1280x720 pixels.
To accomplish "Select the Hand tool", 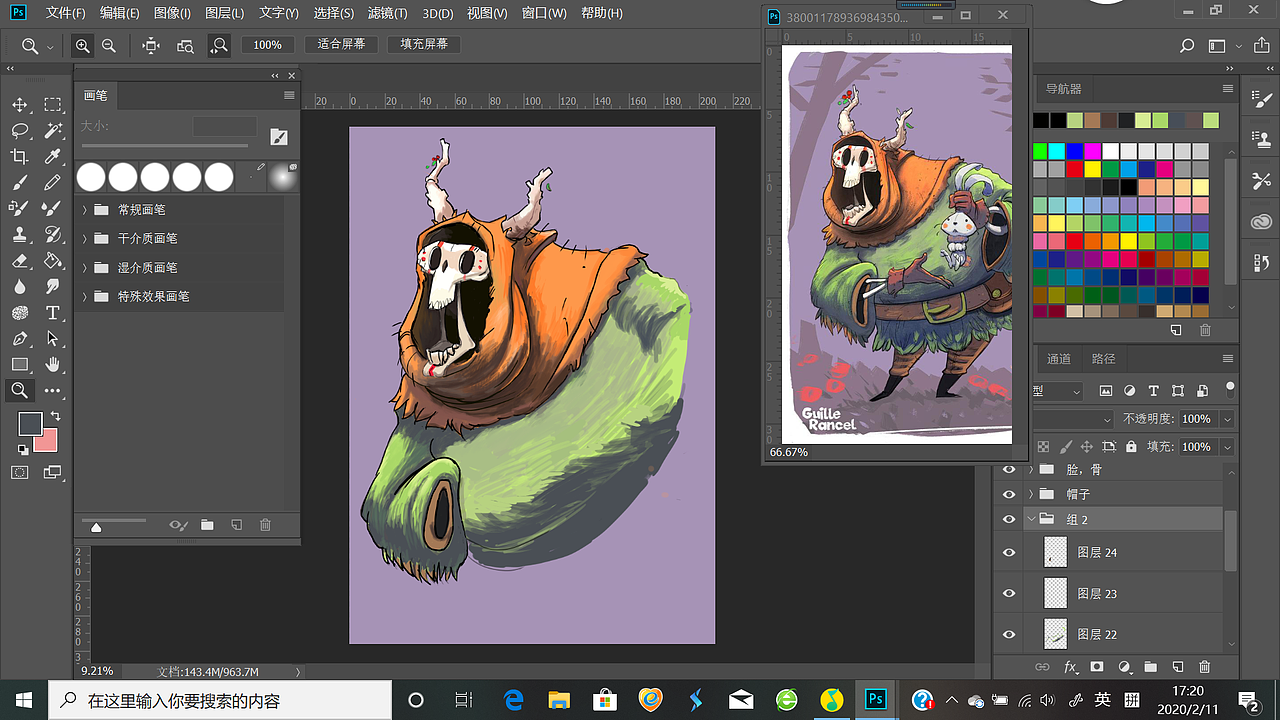I will pyautogui.click(x=52, y=365).
